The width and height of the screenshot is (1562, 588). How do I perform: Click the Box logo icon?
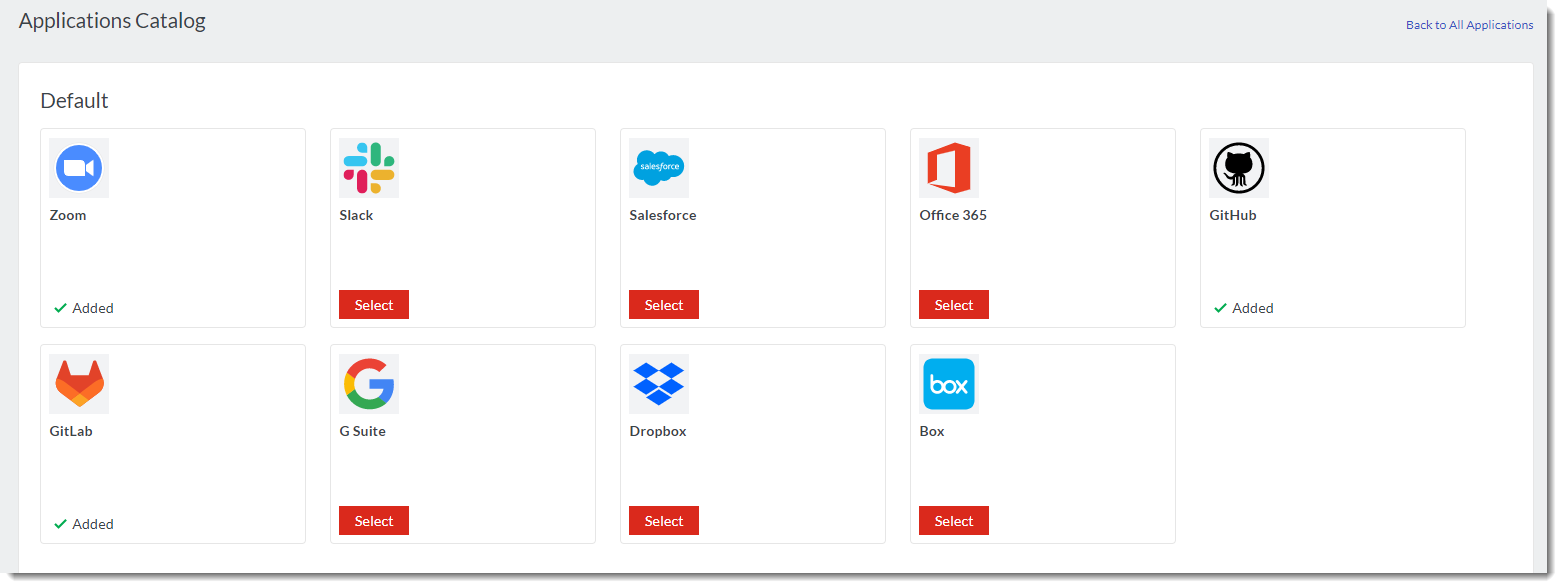(949, 384)
